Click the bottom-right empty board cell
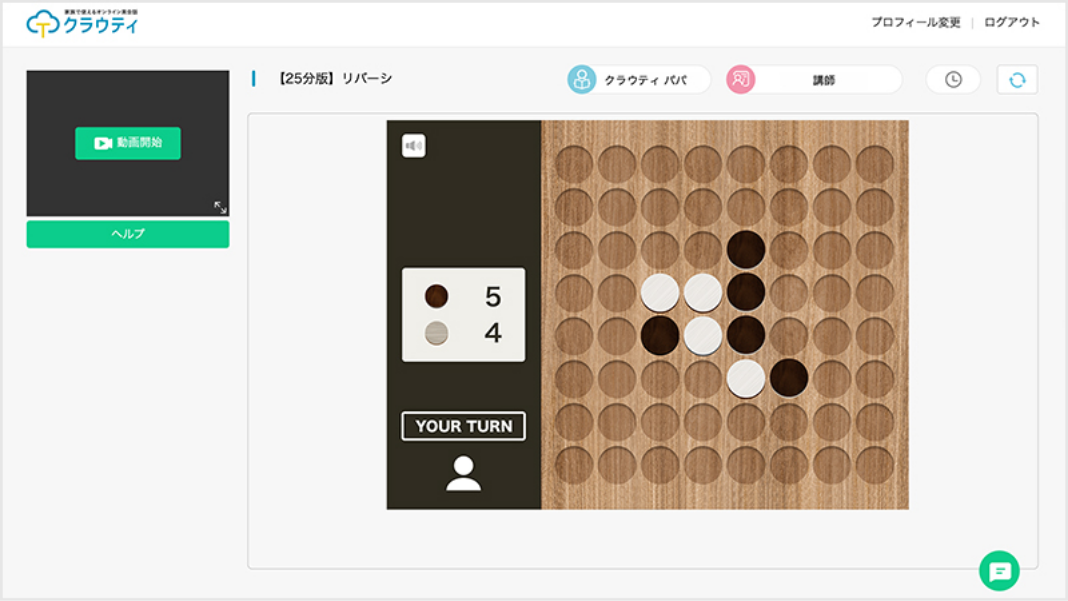The image size is (1068, 601). 875,465
